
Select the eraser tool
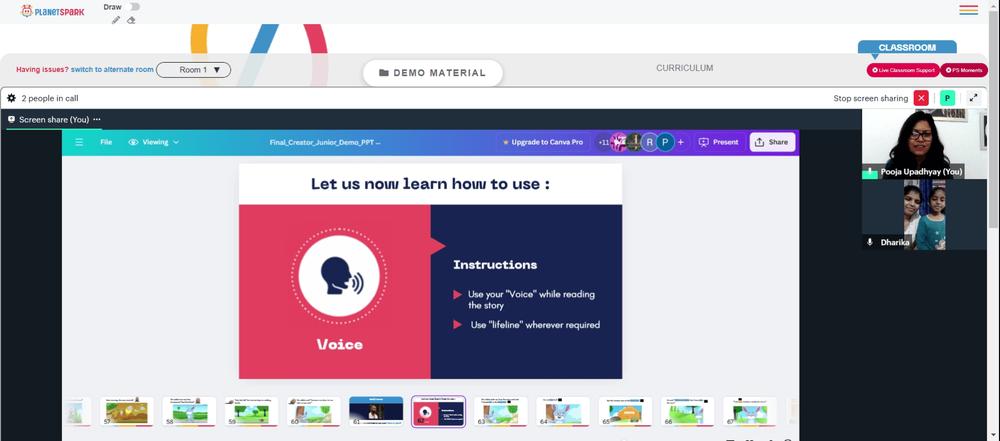click(131, 20)
